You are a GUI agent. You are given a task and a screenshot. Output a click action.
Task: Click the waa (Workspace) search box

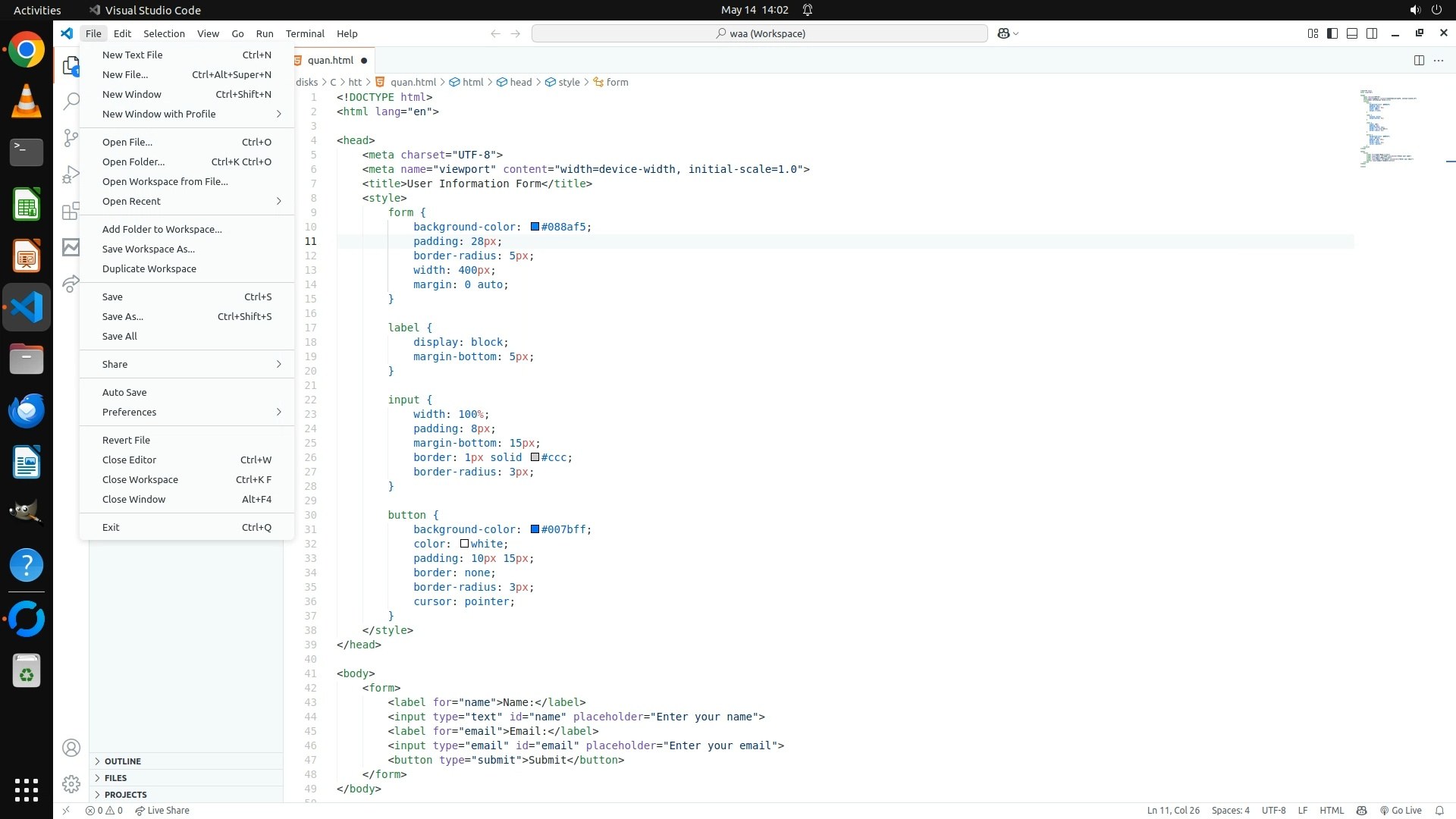click(760, 33)
